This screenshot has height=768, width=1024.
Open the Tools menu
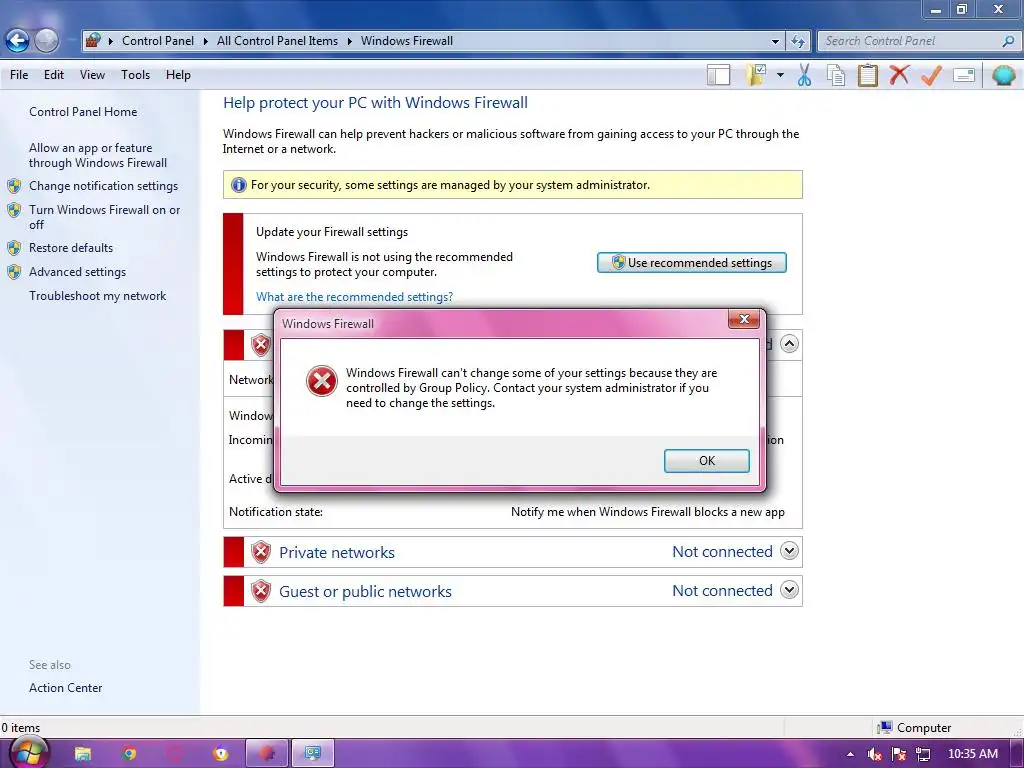point(135,75)
